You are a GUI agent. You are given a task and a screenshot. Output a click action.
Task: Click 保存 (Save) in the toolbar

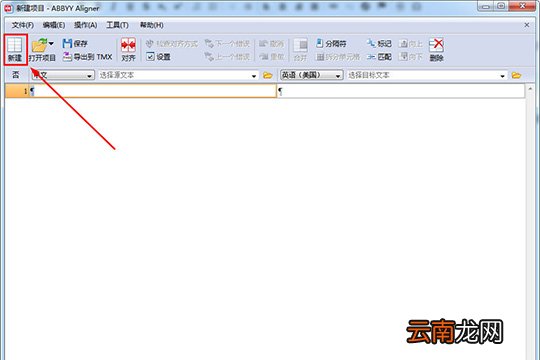click(75, 43)
